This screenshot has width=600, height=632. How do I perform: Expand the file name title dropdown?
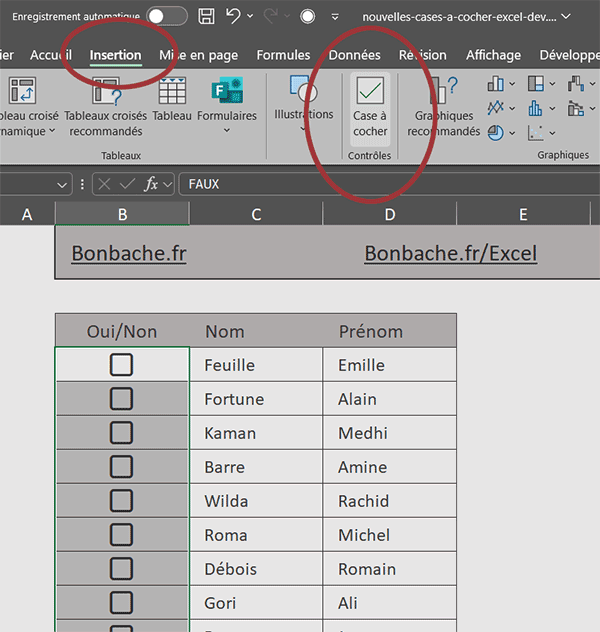[566, 17]
